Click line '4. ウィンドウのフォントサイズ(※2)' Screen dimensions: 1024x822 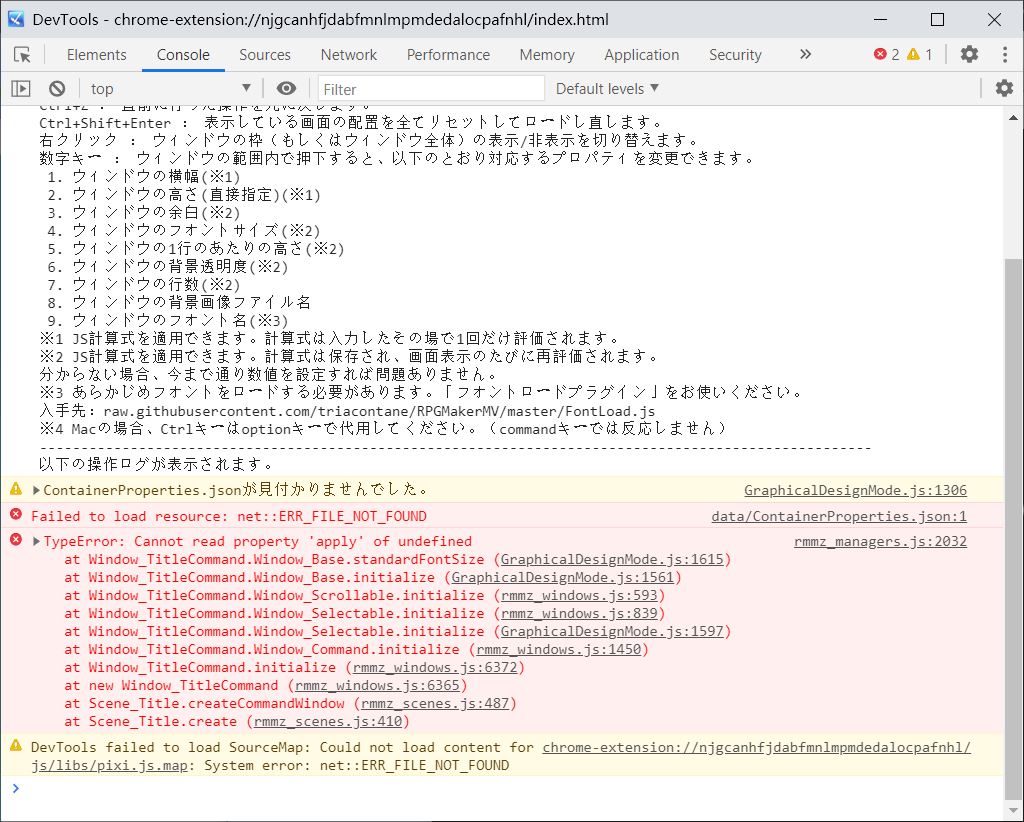[x=184, y=230]
